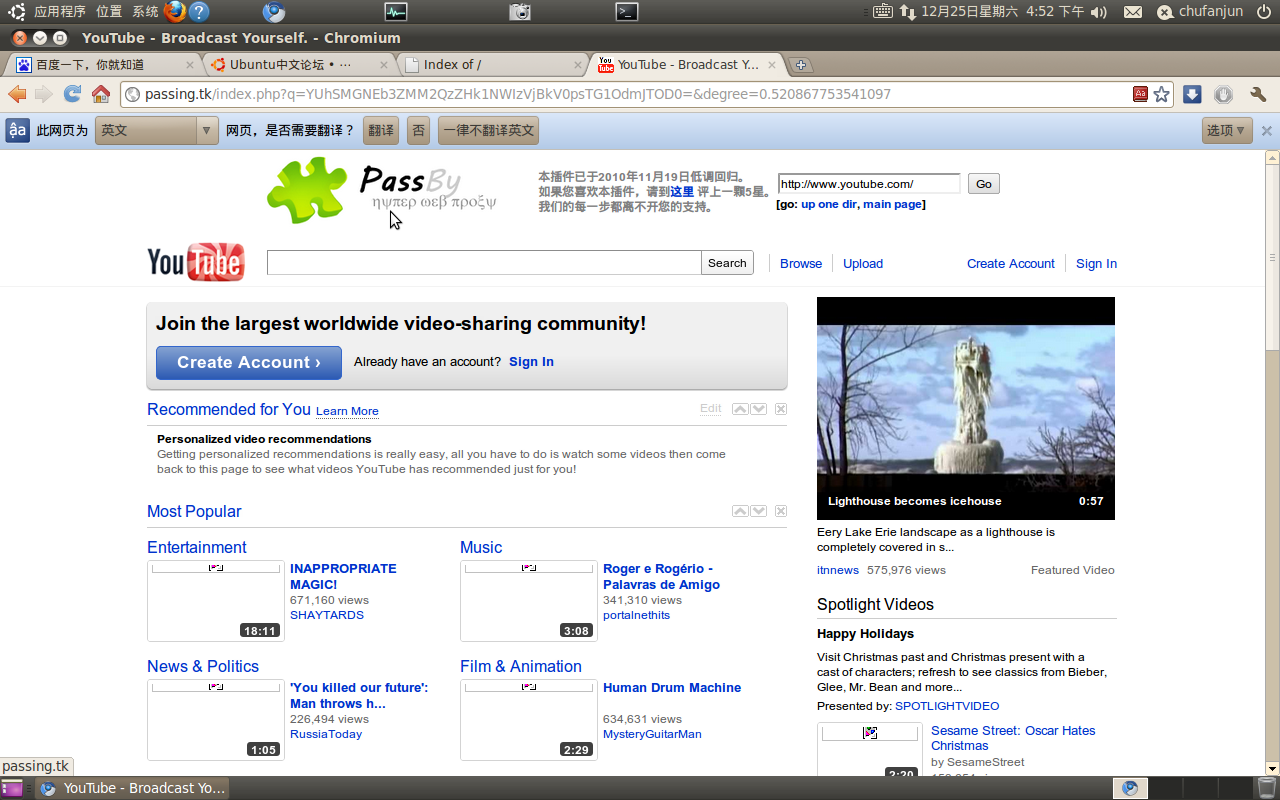Screen dimensions: 1280x800
Task: Open the 位置 menu
Action: (x=109, y=12)
